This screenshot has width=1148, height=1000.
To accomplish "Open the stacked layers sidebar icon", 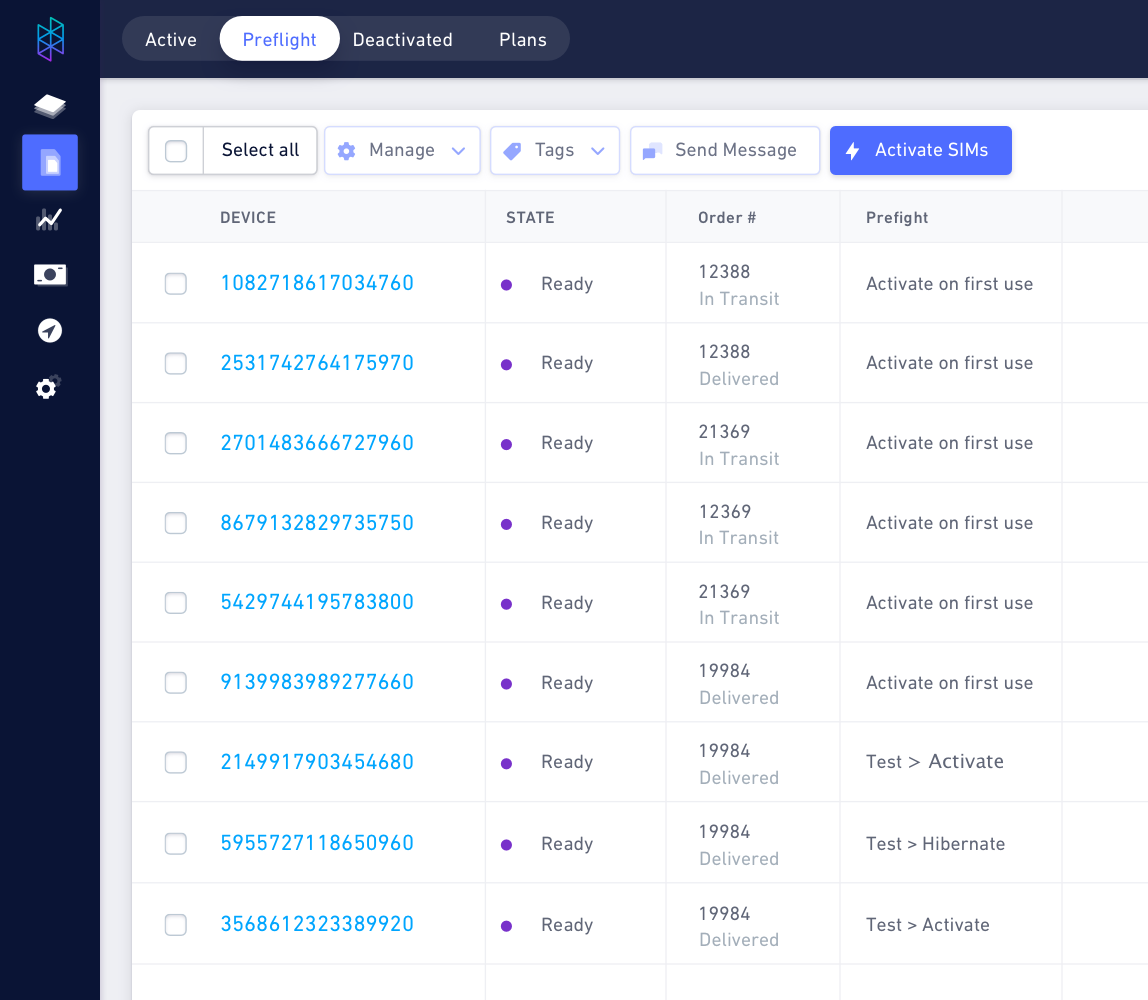I will [x=50, y=106].
